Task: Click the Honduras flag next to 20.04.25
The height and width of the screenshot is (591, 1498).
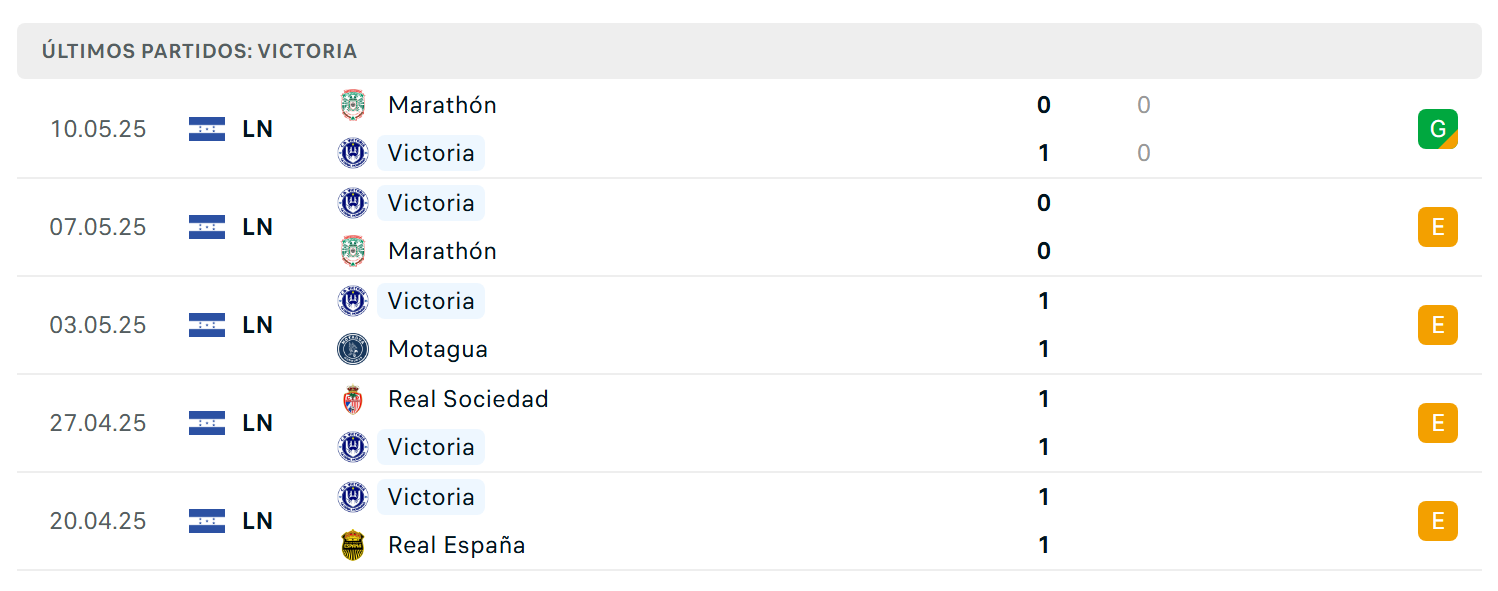Action: point(207,521)
